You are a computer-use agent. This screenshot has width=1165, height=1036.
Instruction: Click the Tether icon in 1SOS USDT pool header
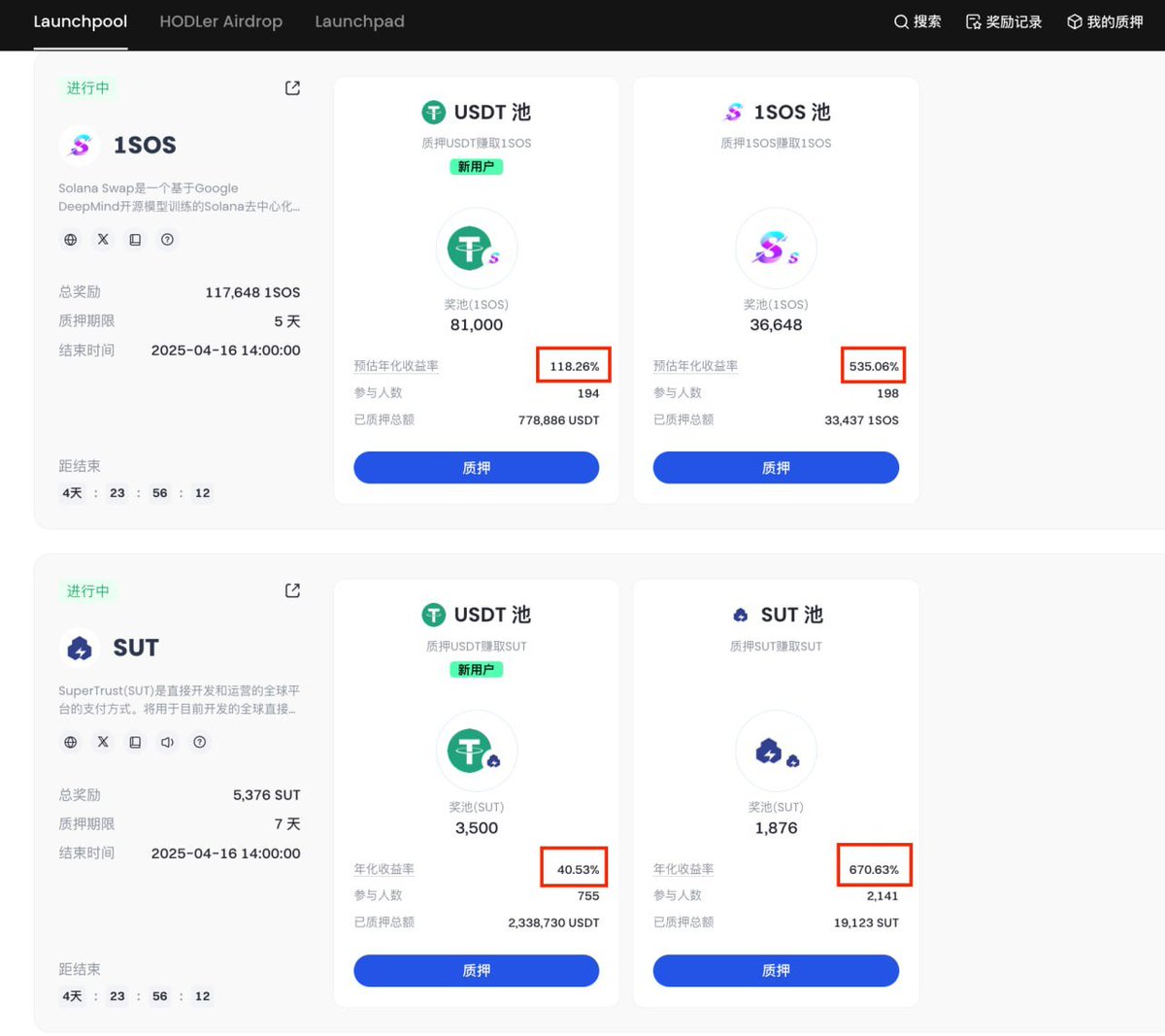tap(433, 113)
